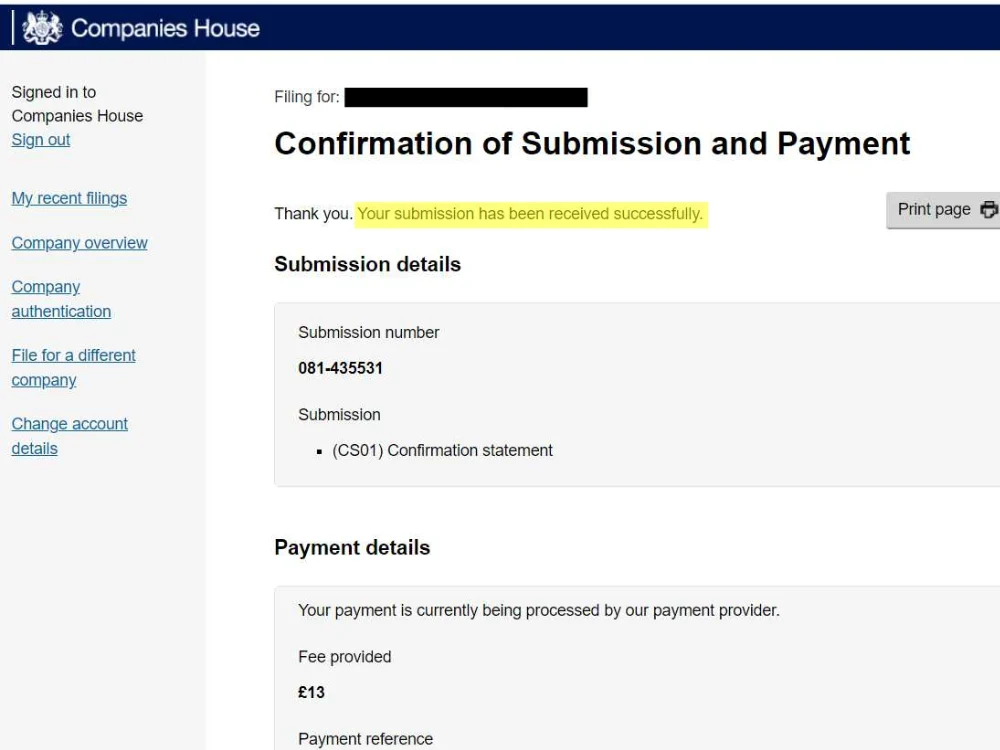
Task: Click the Payment reference label
Action: click(365, 739)
